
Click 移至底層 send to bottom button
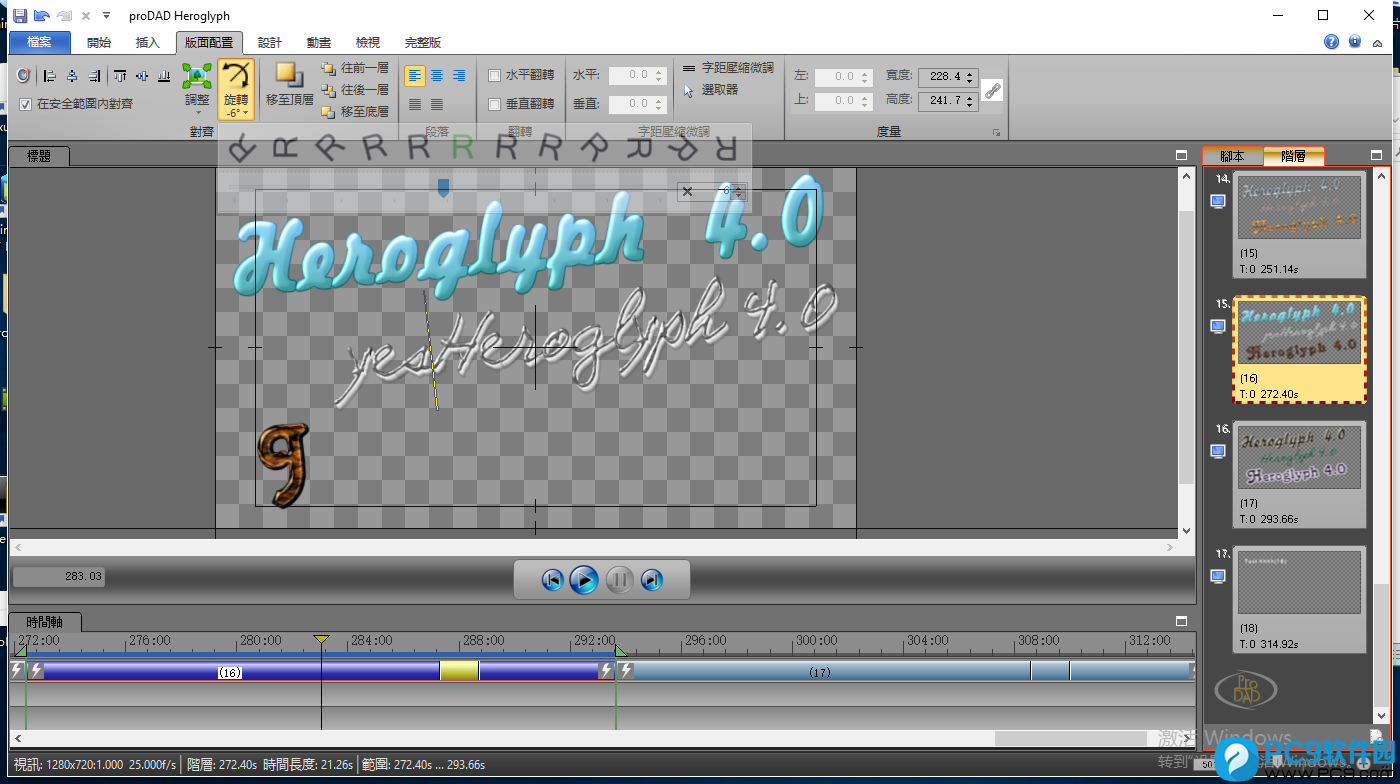tap(355, 112)
